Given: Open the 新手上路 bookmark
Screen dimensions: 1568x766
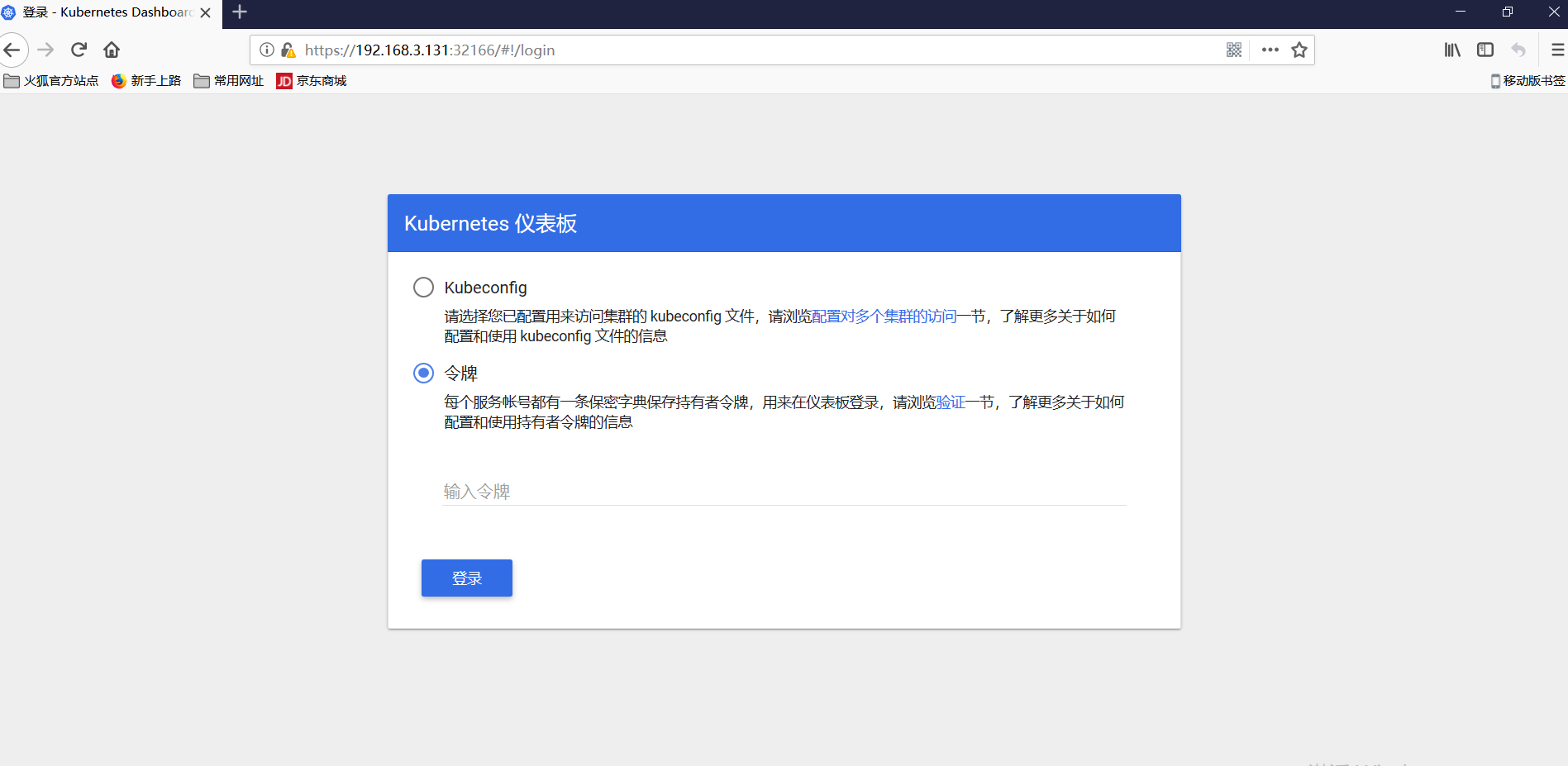Looking at the screenshot, I should click(146, 81).
